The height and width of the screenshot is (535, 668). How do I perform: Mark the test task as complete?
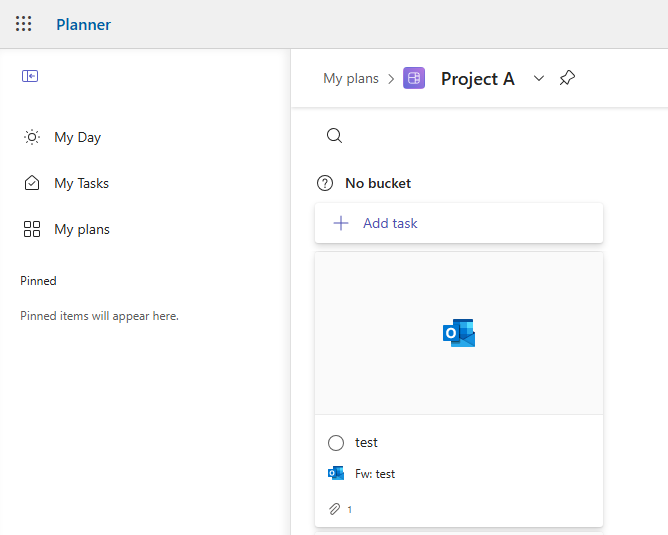pyautogui.click(x=336, y=443)
